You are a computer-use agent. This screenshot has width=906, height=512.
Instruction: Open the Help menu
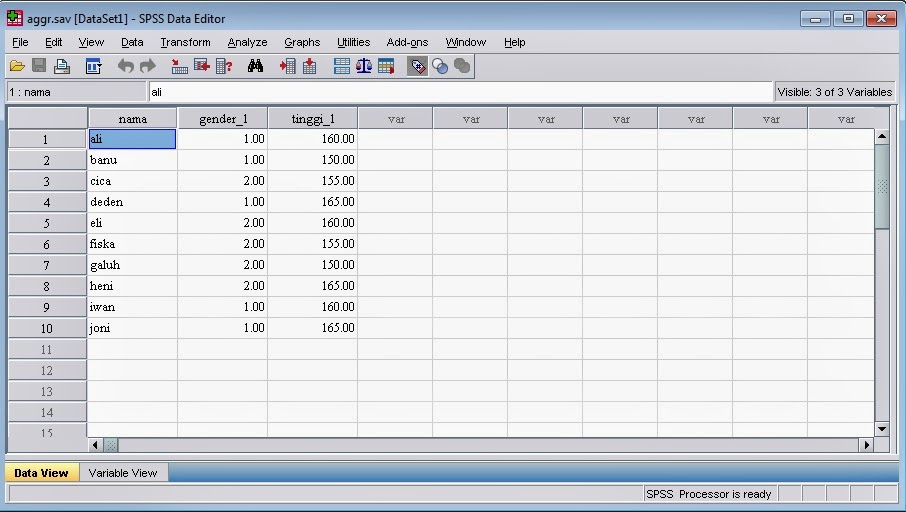[515, 42]
